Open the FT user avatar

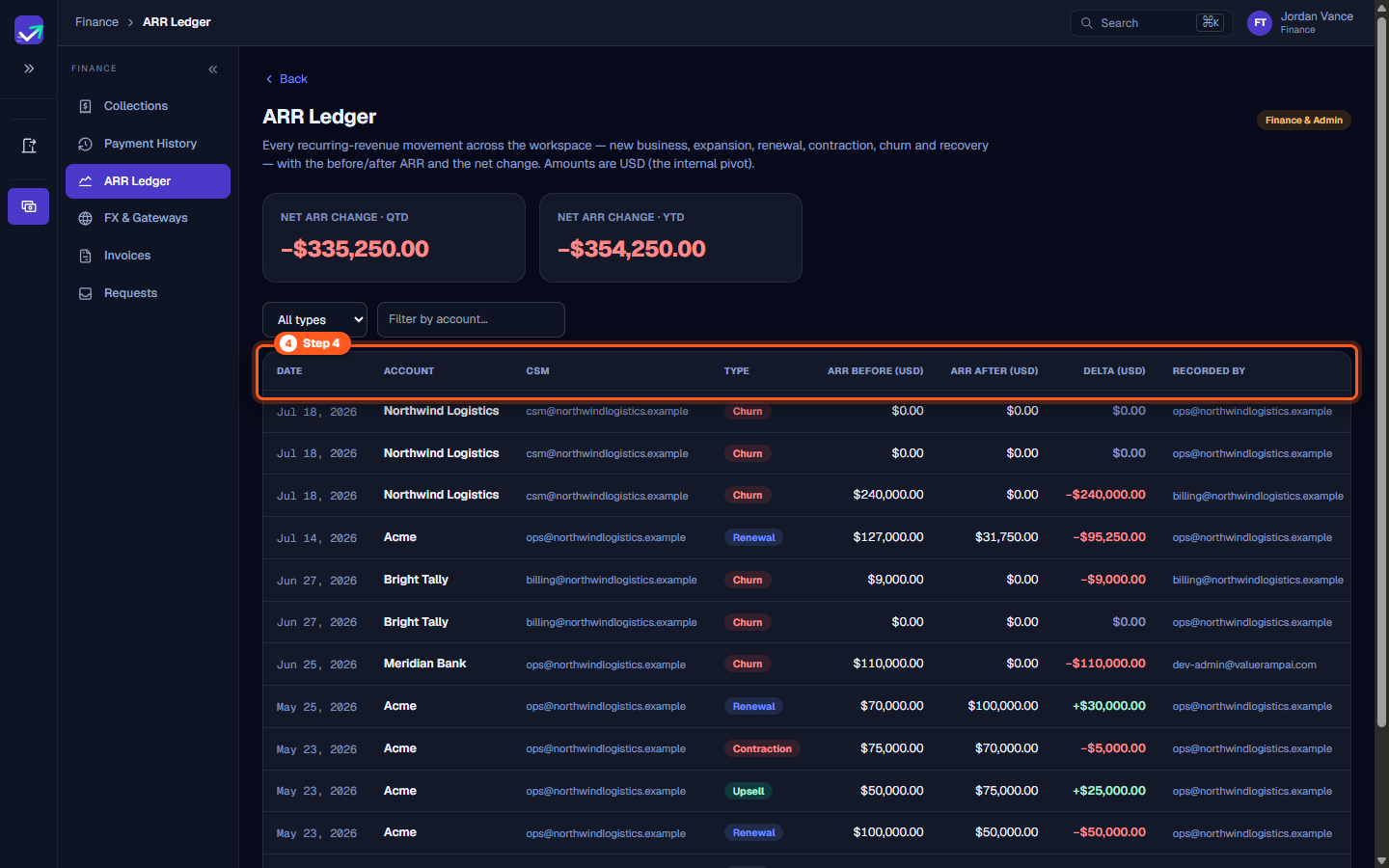tap(1260, 23)
